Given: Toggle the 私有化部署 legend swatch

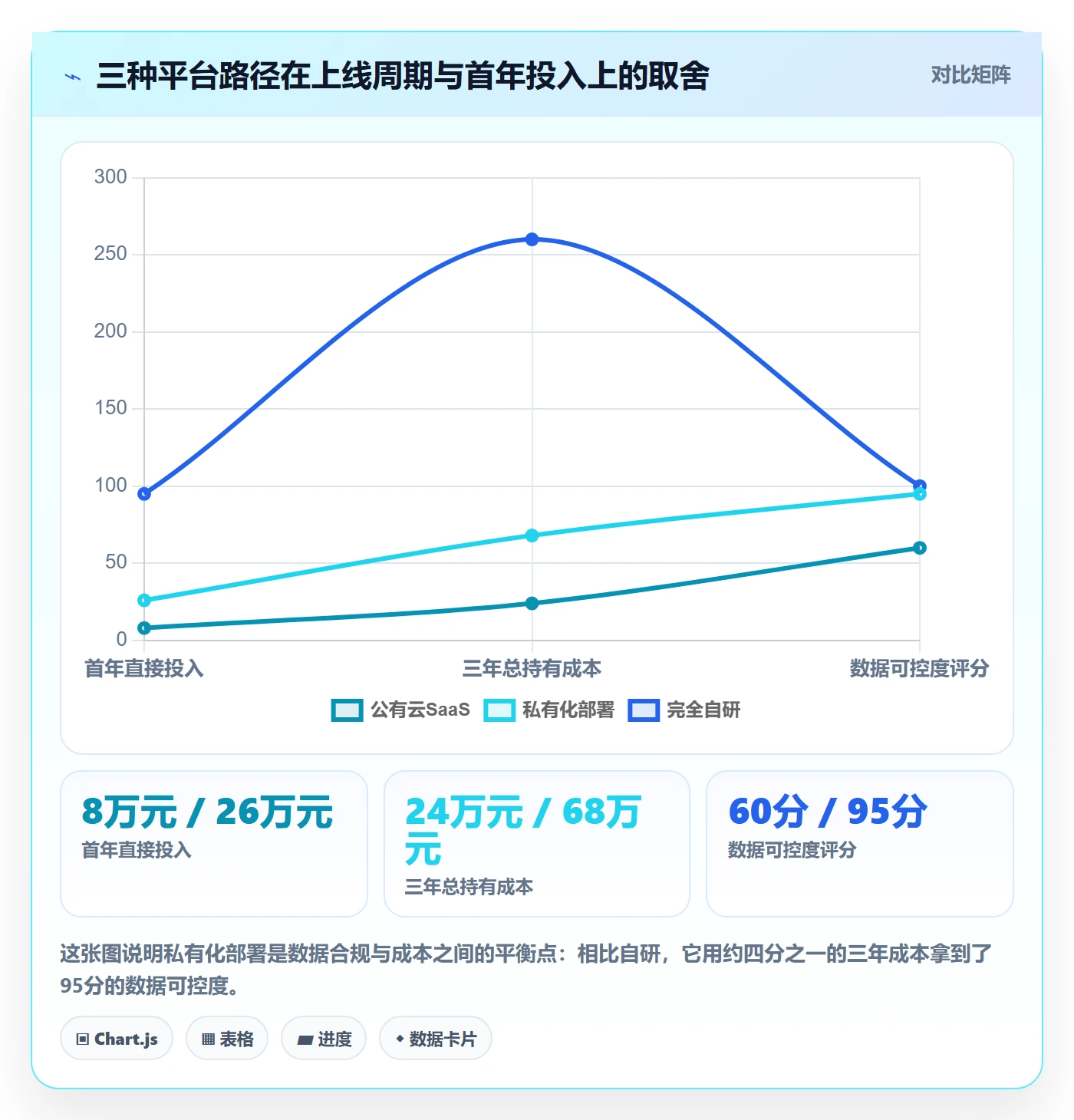Looking at the screenshot, I should click(499, 710).
